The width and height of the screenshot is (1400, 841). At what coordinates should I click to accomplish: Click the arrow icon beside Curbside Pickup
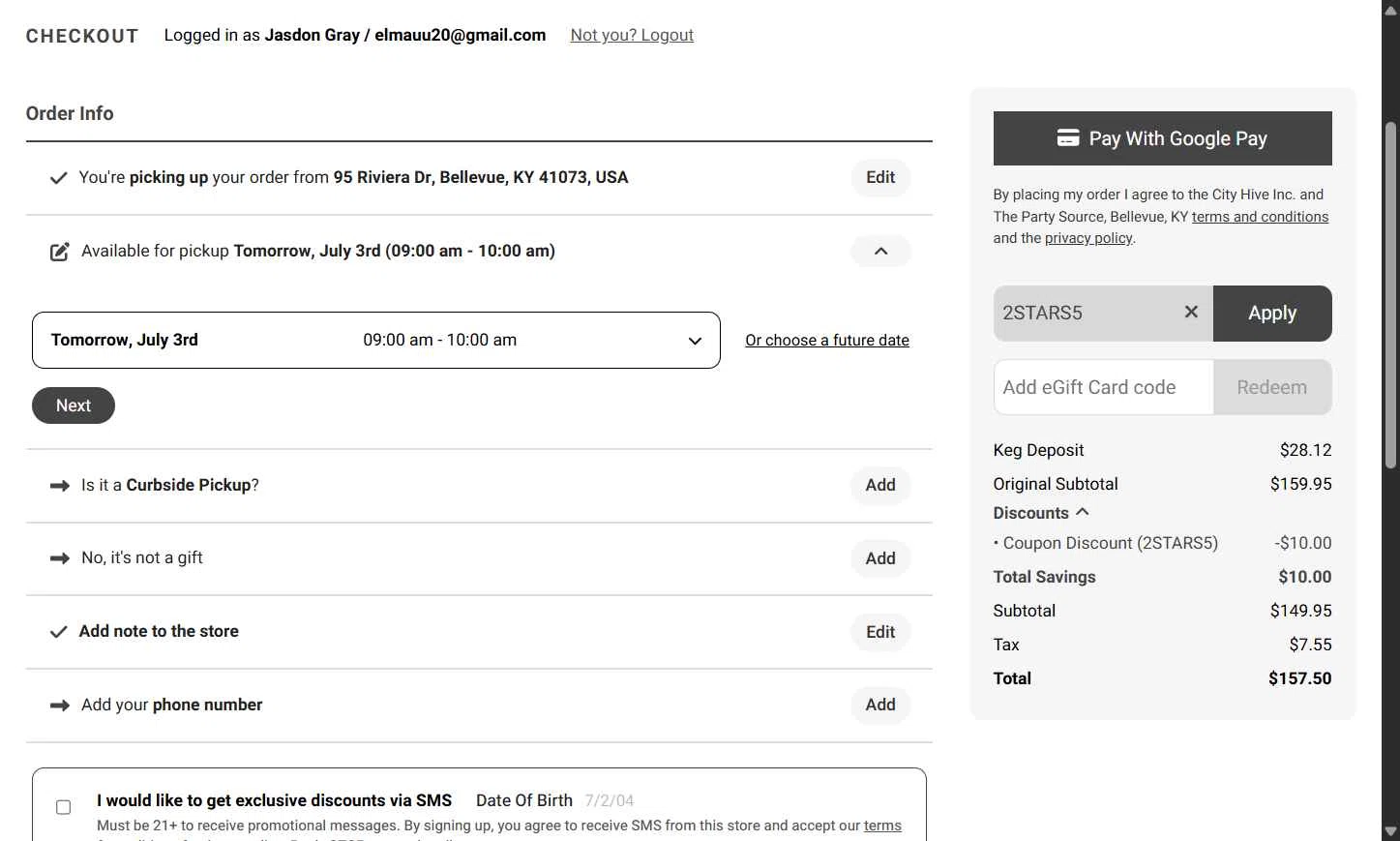[59, 486]
